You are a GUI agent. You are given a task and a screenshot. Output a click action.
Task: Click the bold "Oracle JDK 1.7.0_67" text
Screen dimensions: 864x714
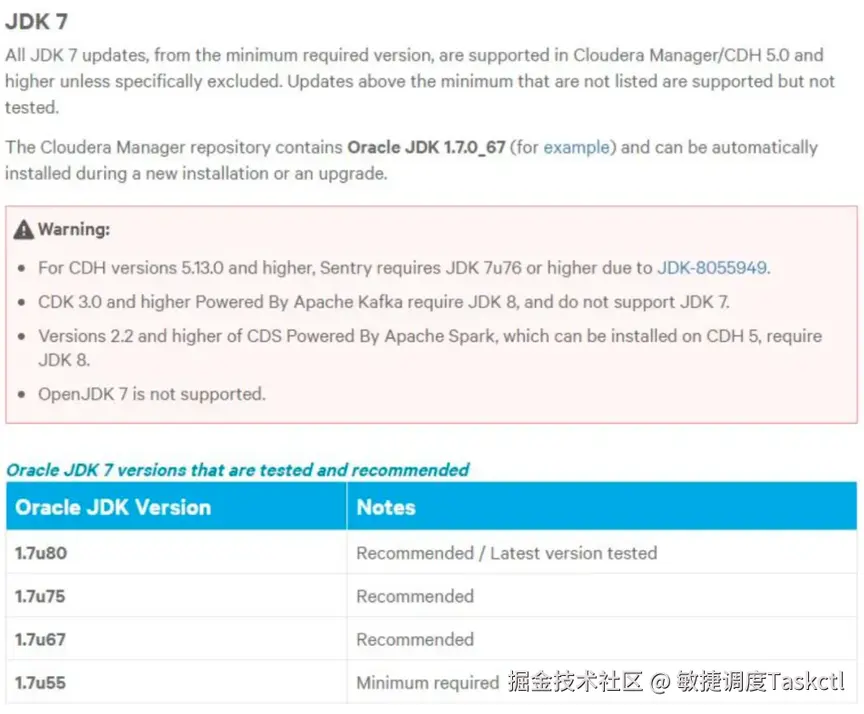click(x=426, y=147)
